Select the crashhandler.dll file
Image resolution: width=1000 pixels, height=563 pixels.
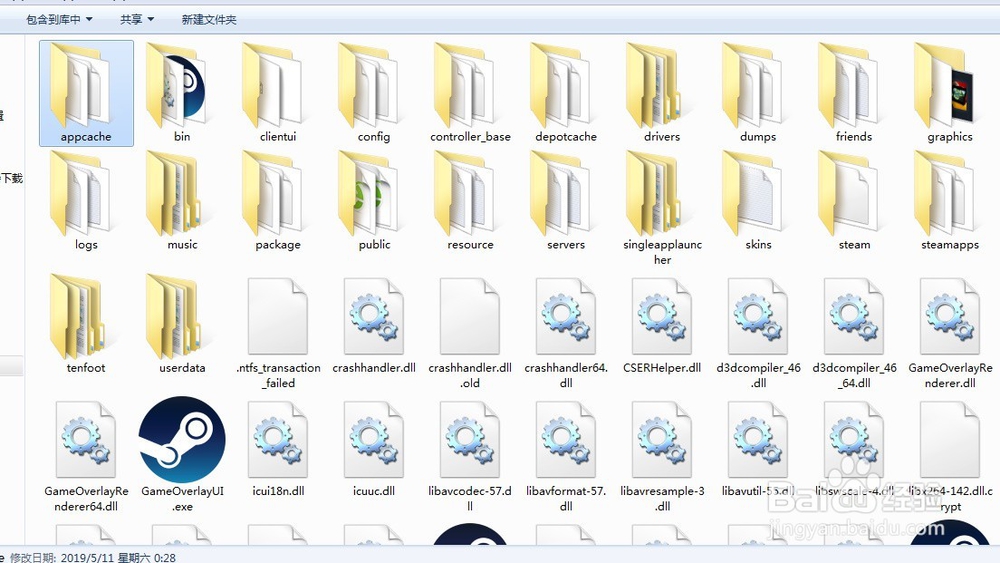374,325
